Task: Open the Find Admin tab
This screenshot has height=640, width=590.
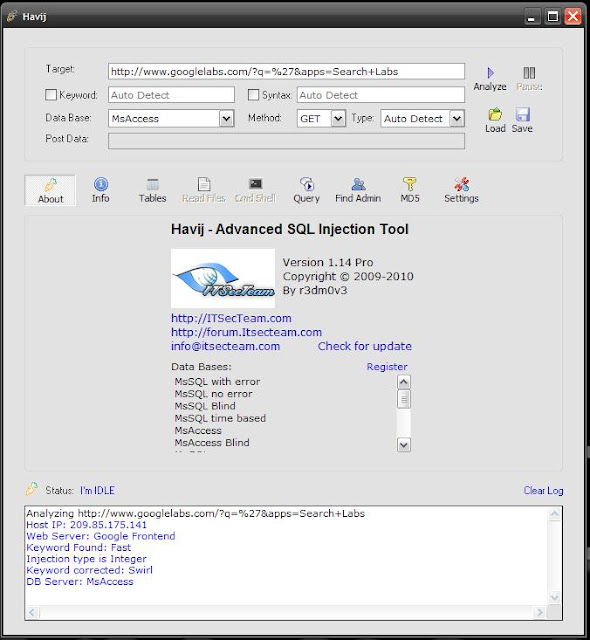Action: click(x=358, y=191)
